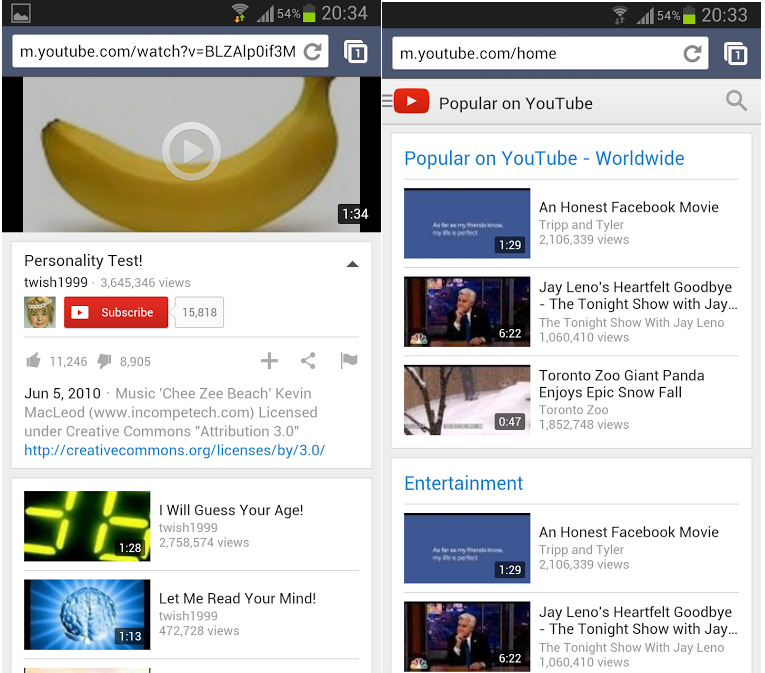Select Toronto Zoo Giant Panda video title
765x673 pixels.
[x=622, y=384]
